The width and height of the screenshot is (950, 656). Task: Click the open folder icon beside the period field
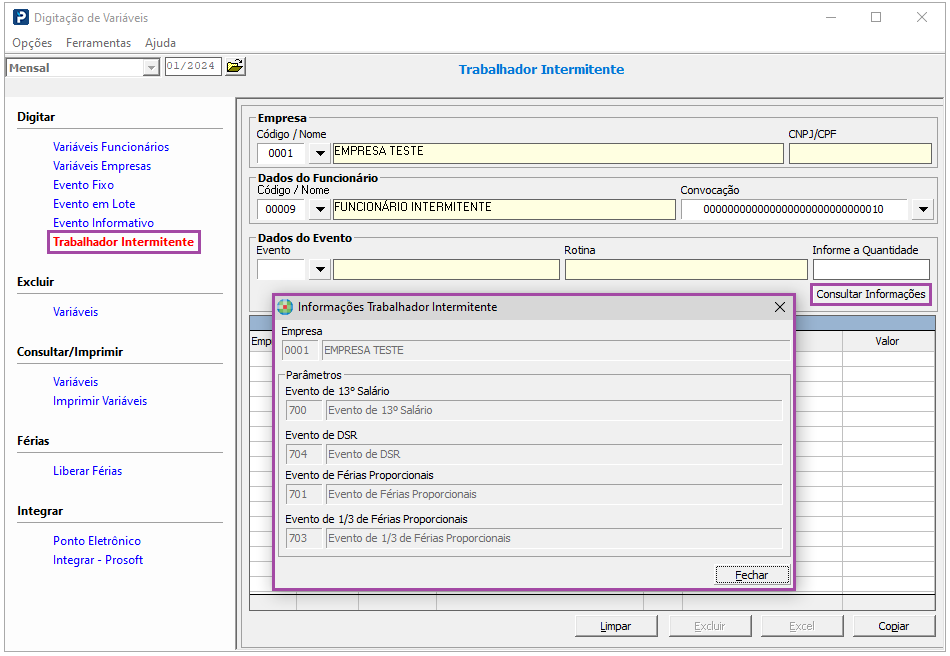(x=235, y=66)
